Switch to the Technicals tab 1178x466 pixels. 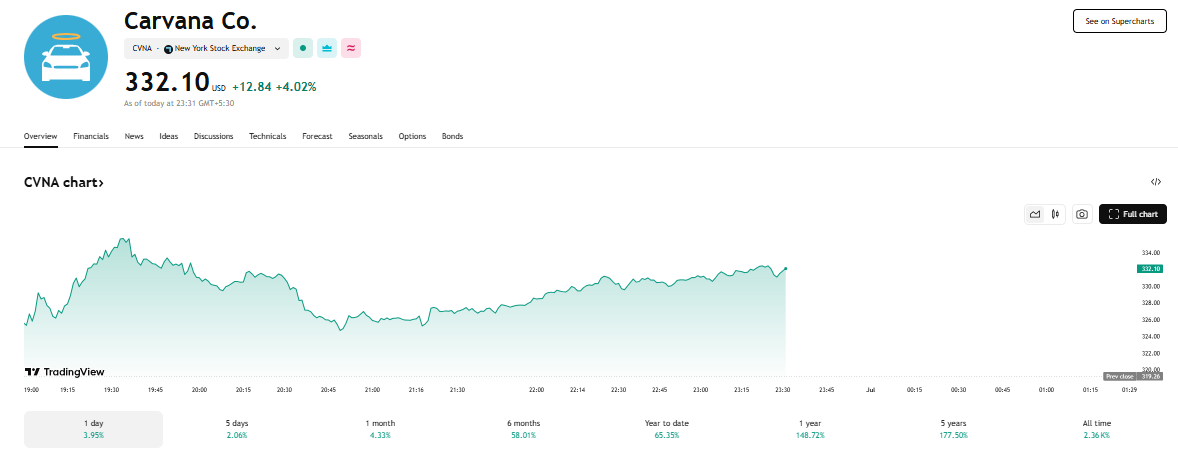[267, 136]
